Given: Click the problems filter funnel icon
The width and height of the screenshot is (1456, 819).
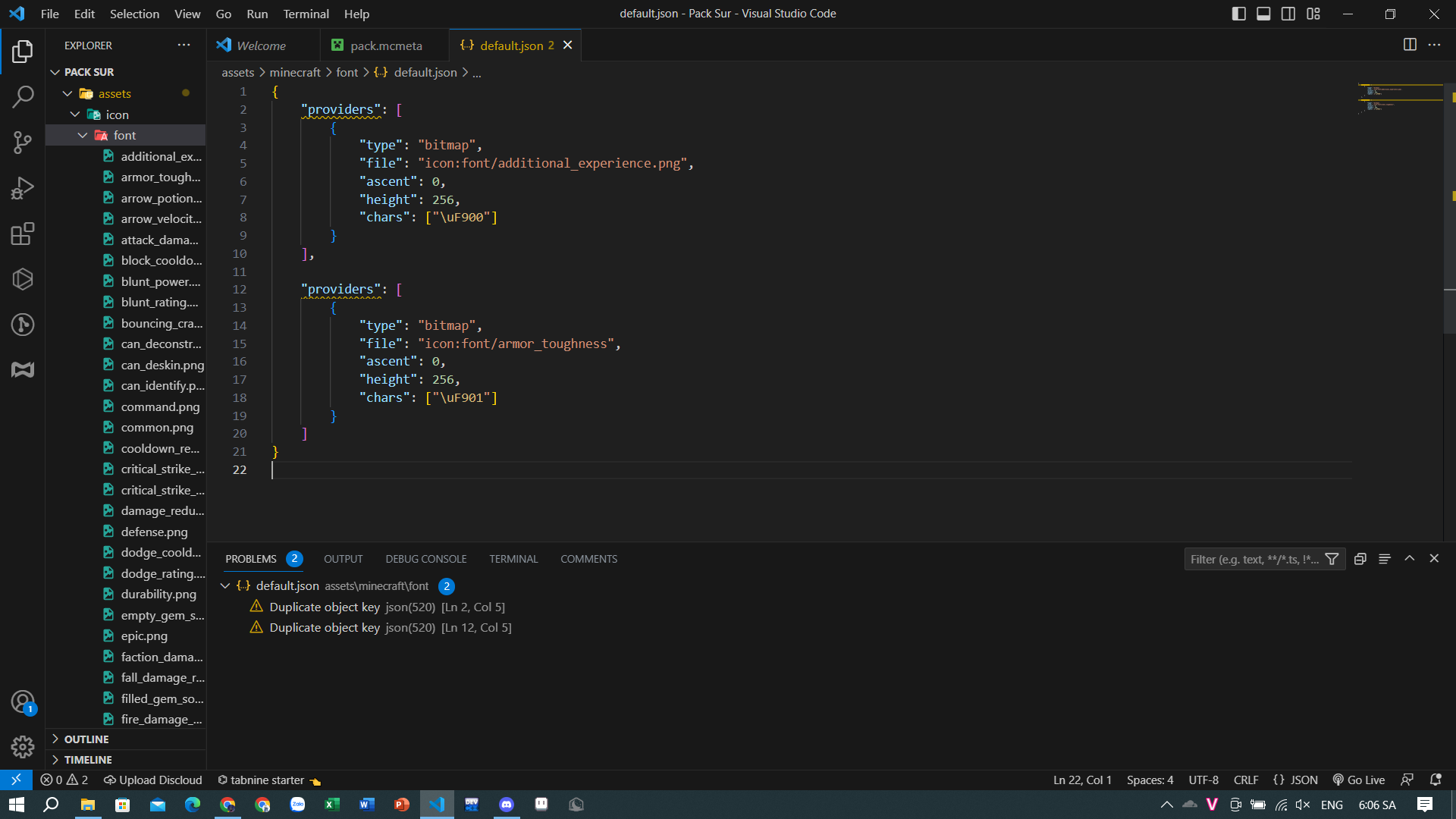Looking at the screenshot, I should pyautogui.click(x=1332, y=559).
